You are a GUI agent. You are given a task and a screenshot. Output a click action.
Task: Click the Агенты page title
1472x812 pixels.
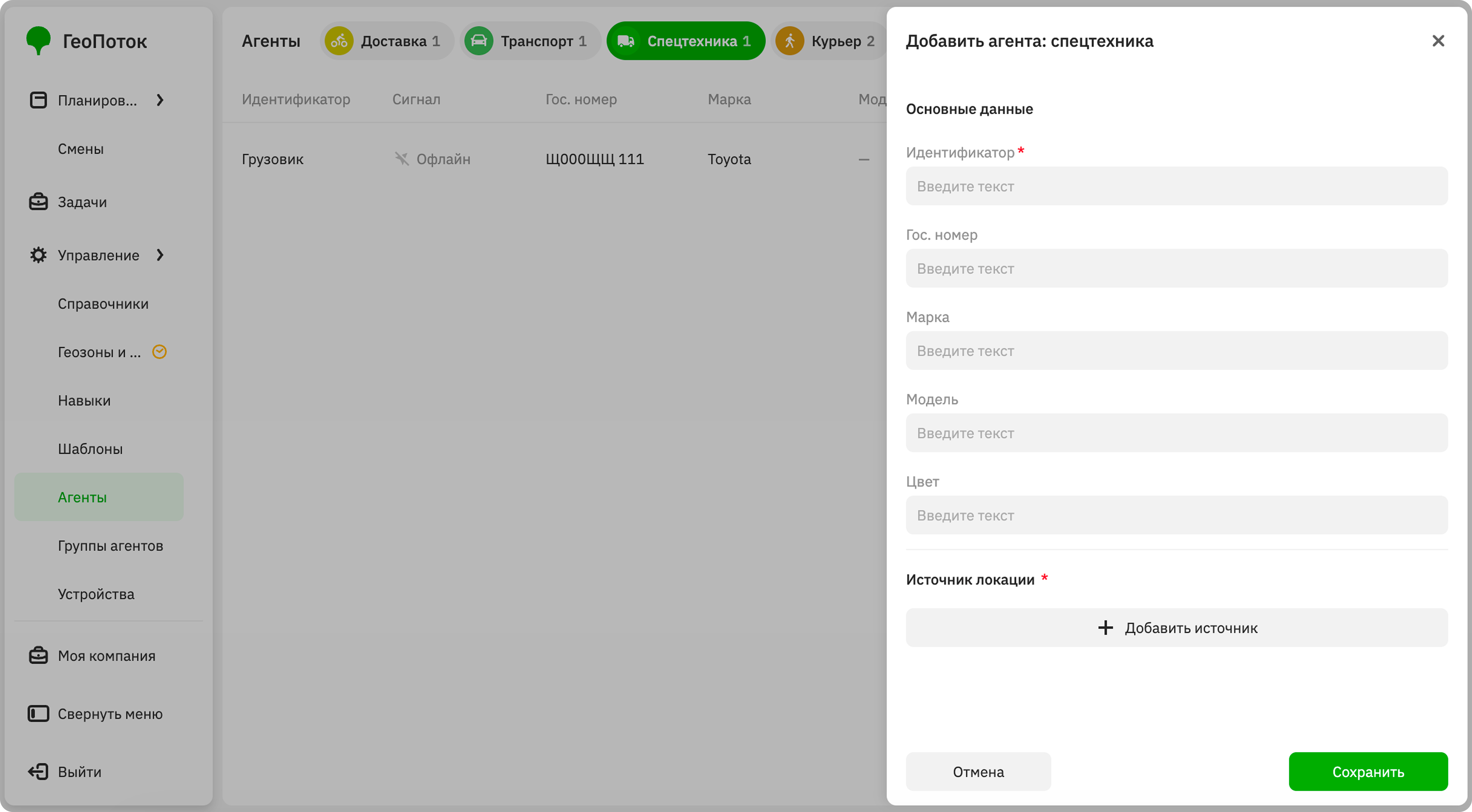[x=271, y=41]
